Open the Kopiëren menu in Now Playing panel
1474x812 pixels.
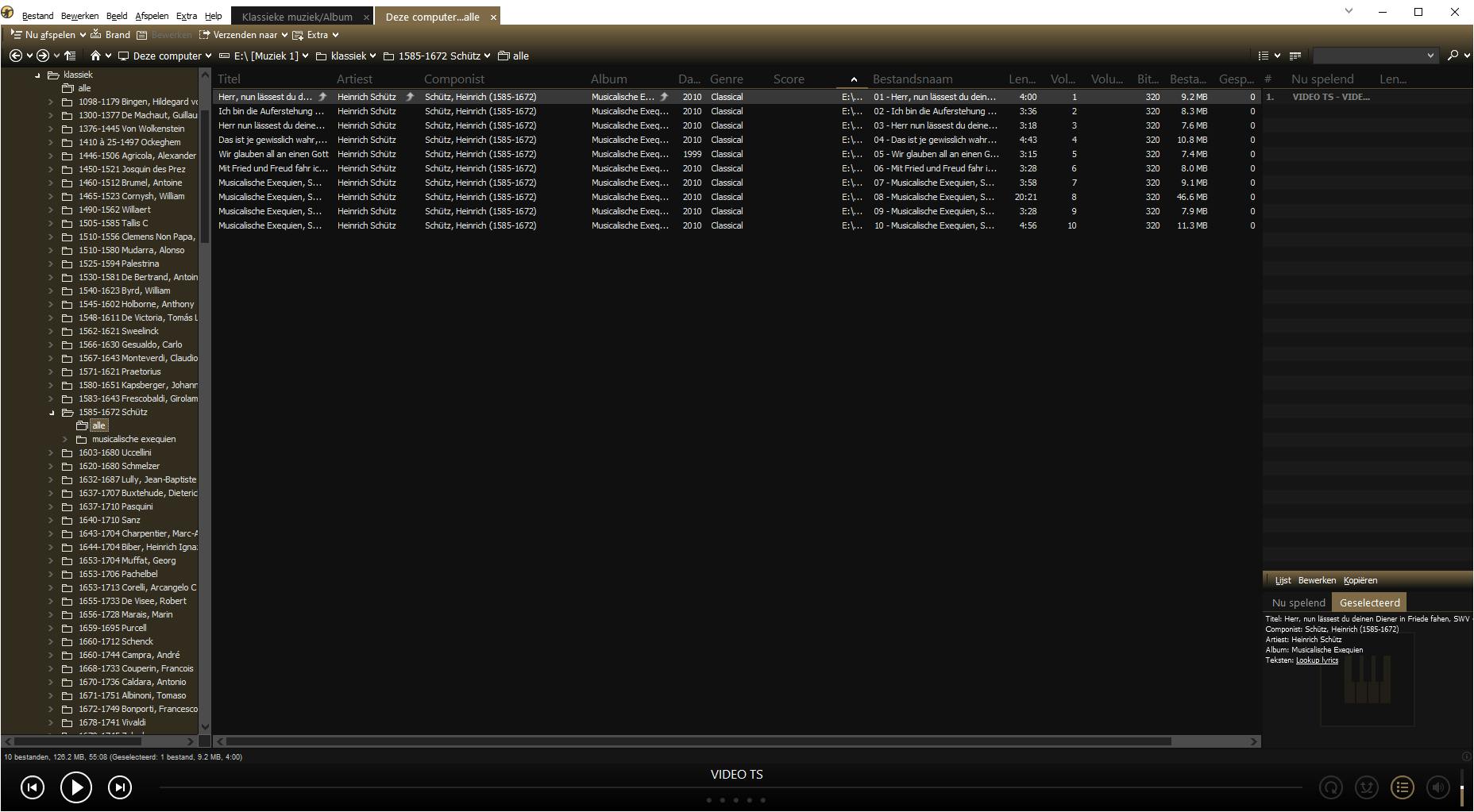tap(1360, 580)
